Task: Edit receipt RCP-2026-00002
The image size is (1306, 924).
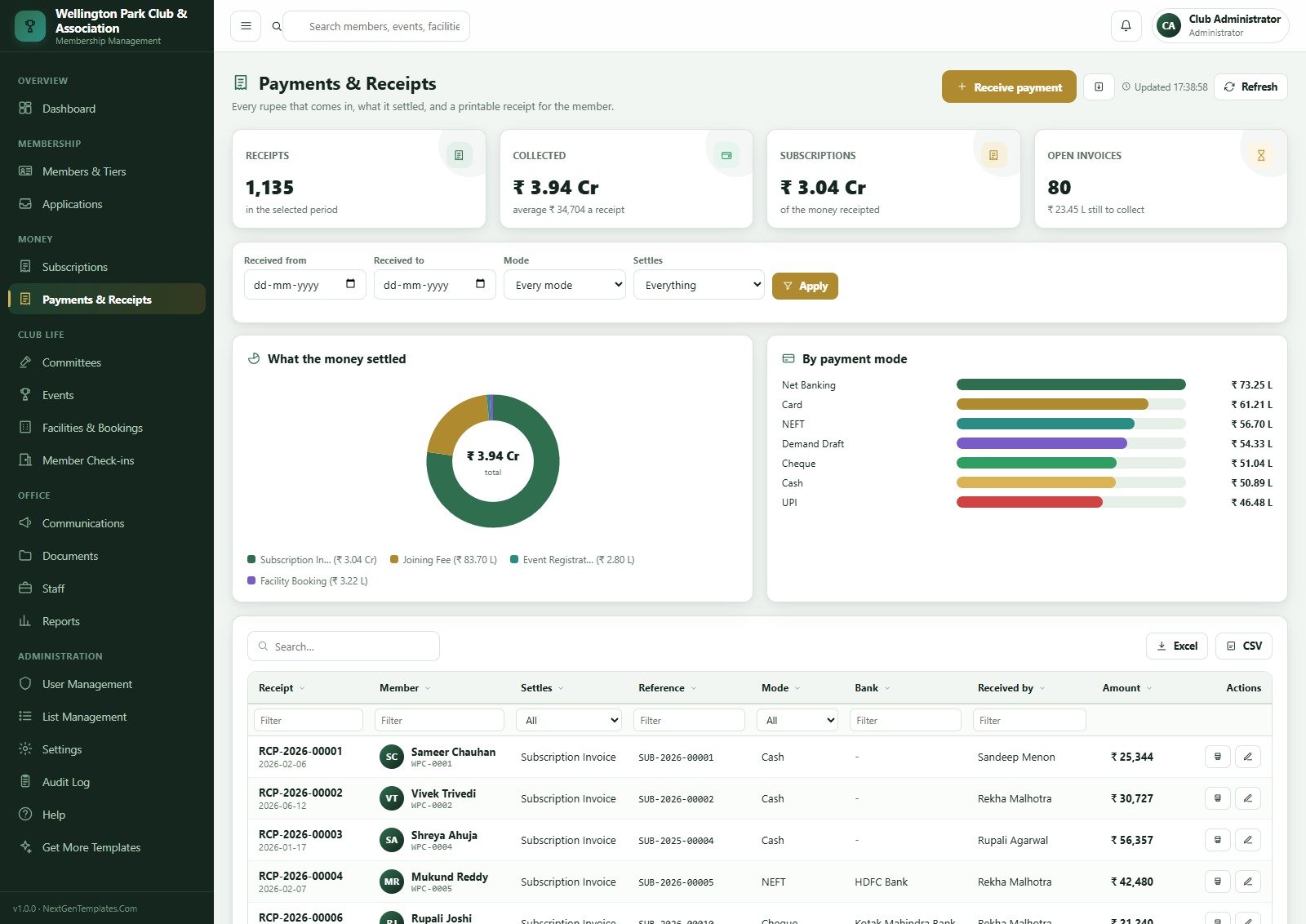Action: point(1248,798)
